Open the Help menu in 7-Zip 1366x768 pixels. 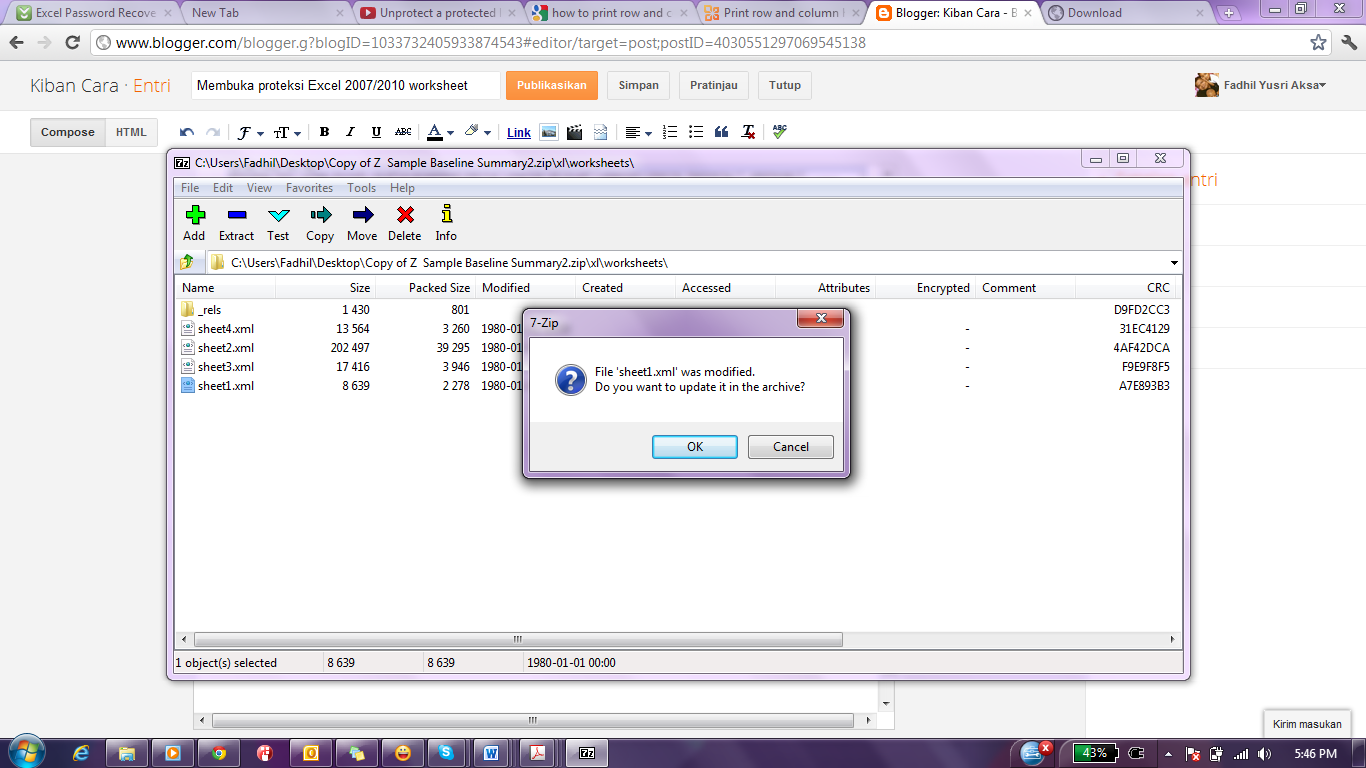tap(402, 188)
